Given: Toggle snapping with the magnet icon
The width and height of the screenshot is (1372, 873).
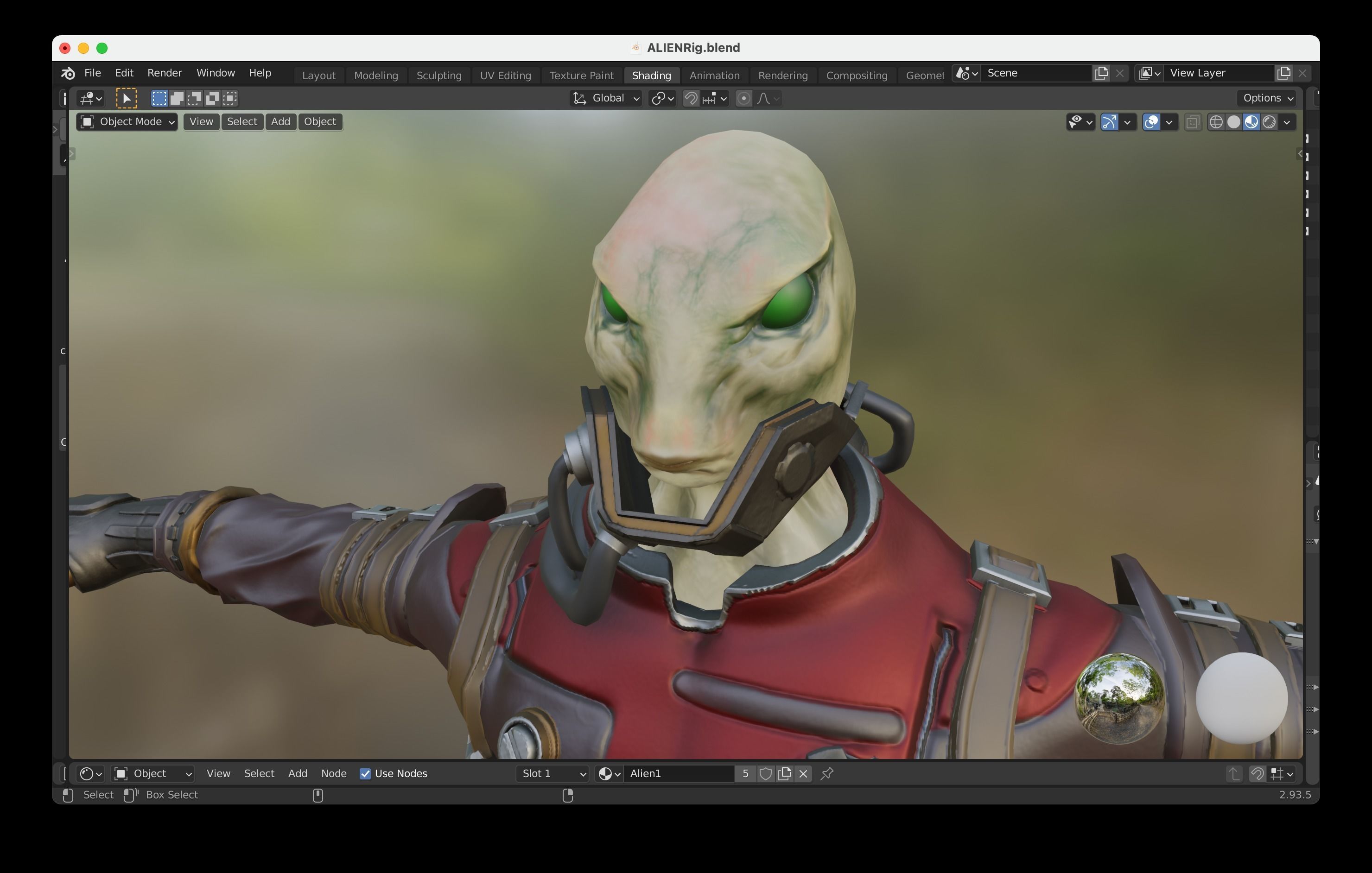Looking at the screenshot, I should [691, 99].
